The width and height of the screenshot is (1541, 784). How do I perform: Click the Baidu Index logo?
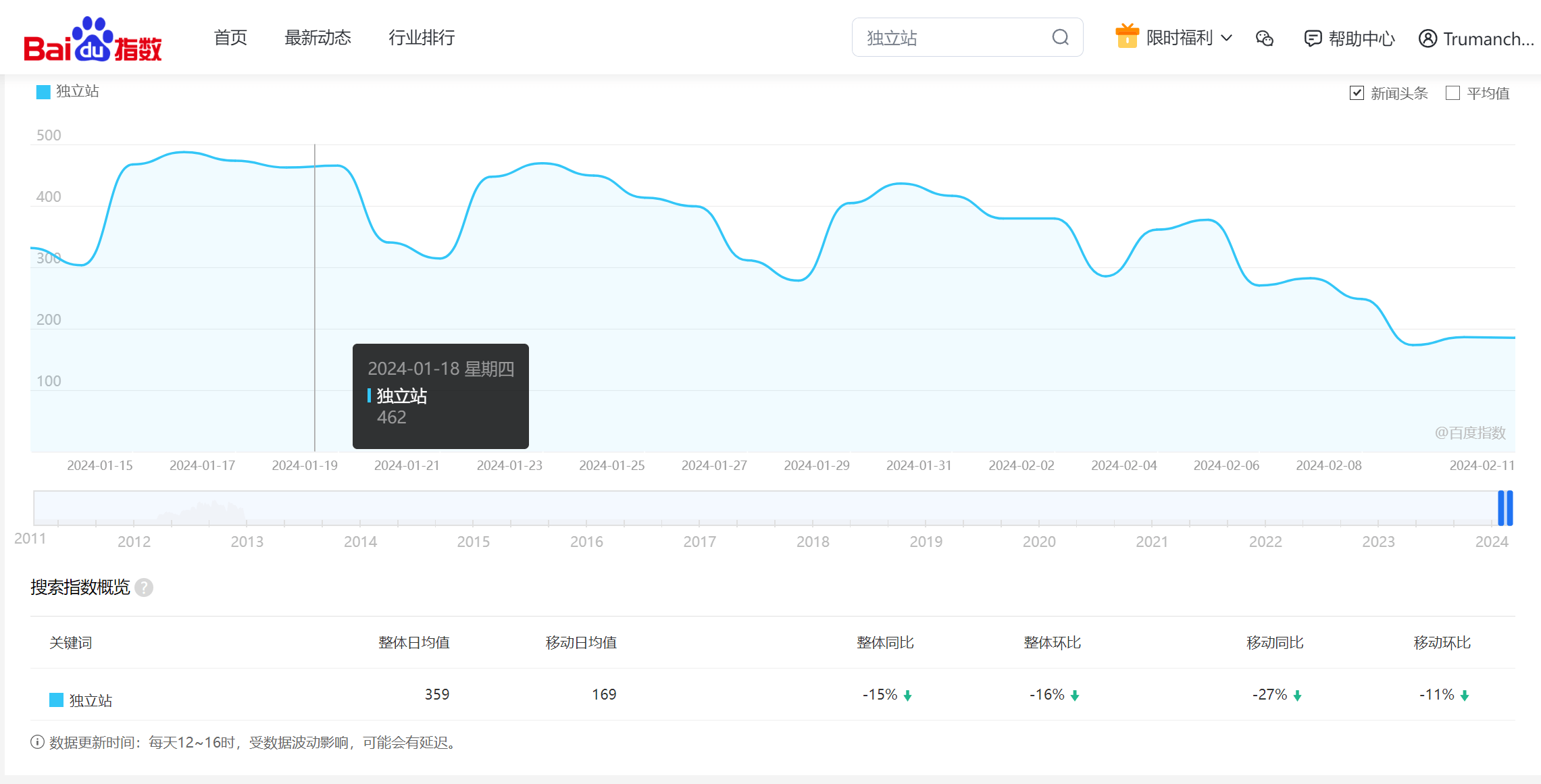tap(93, 39)
